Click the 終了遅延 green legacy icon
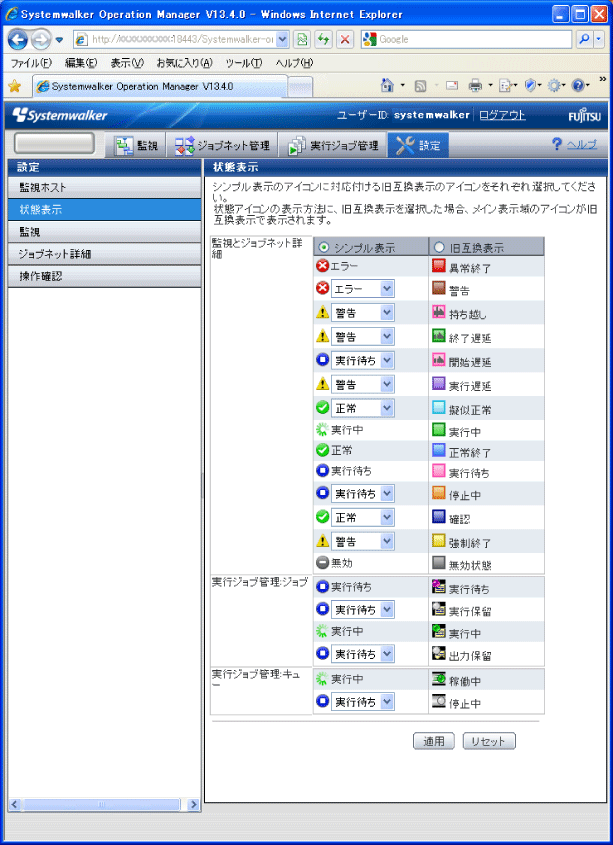The width and height of the screenshot is (613, 845). [x=438, y=337]
